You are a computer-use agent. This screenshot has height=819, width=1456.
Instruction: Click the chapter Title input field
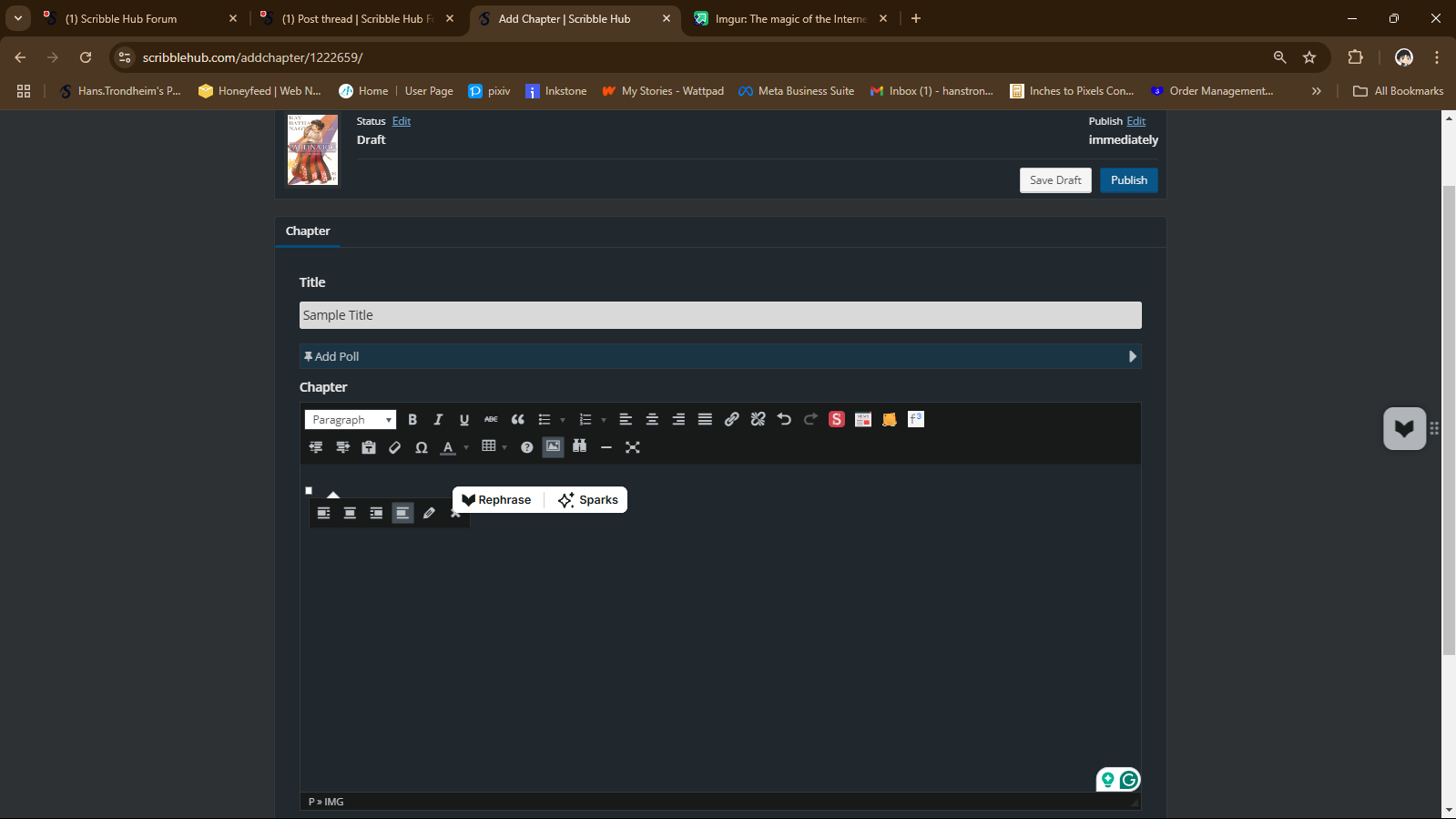point(719,315)
